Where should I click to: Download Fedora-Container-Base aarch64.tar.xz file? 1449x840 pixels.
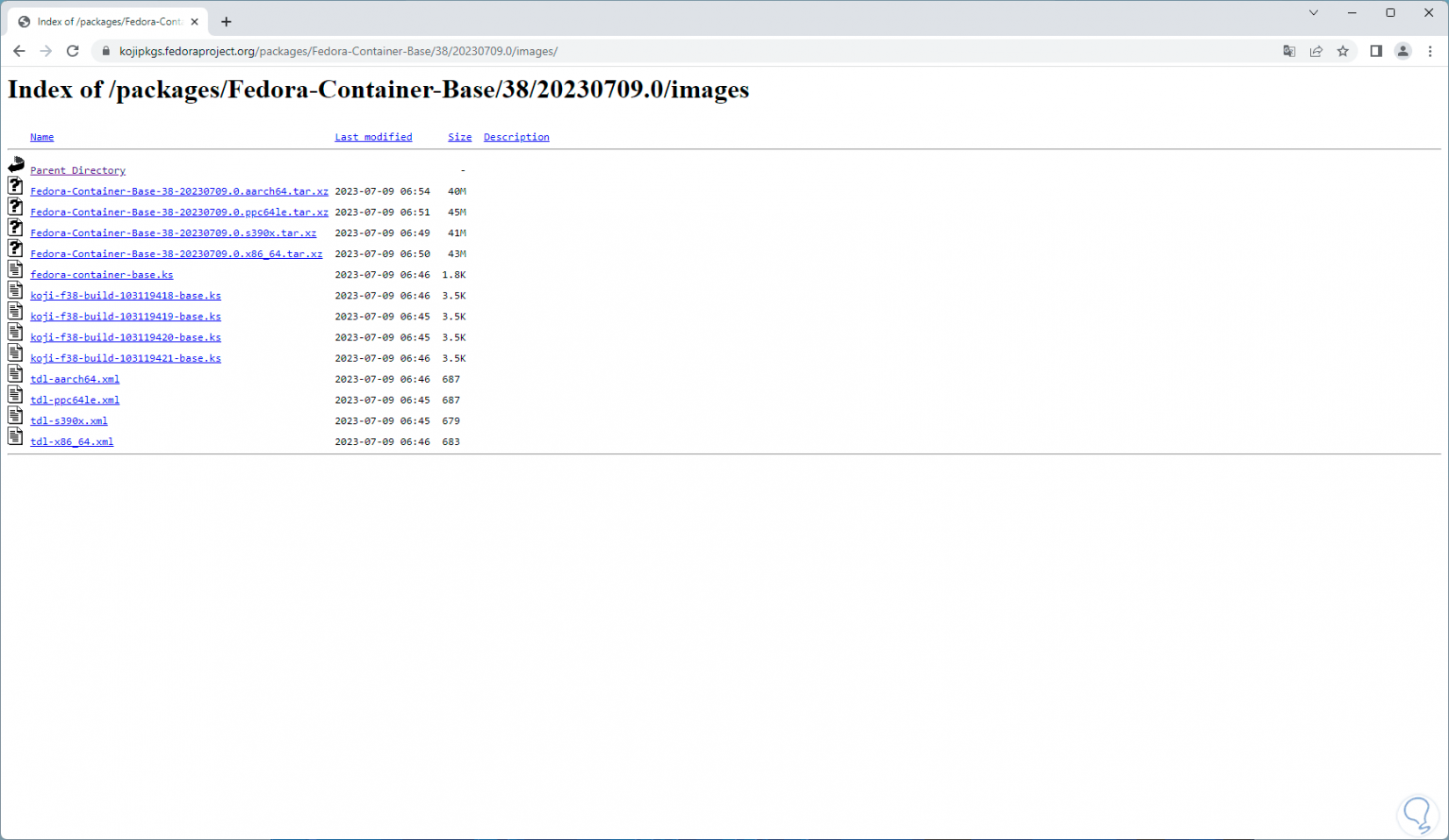179,191
